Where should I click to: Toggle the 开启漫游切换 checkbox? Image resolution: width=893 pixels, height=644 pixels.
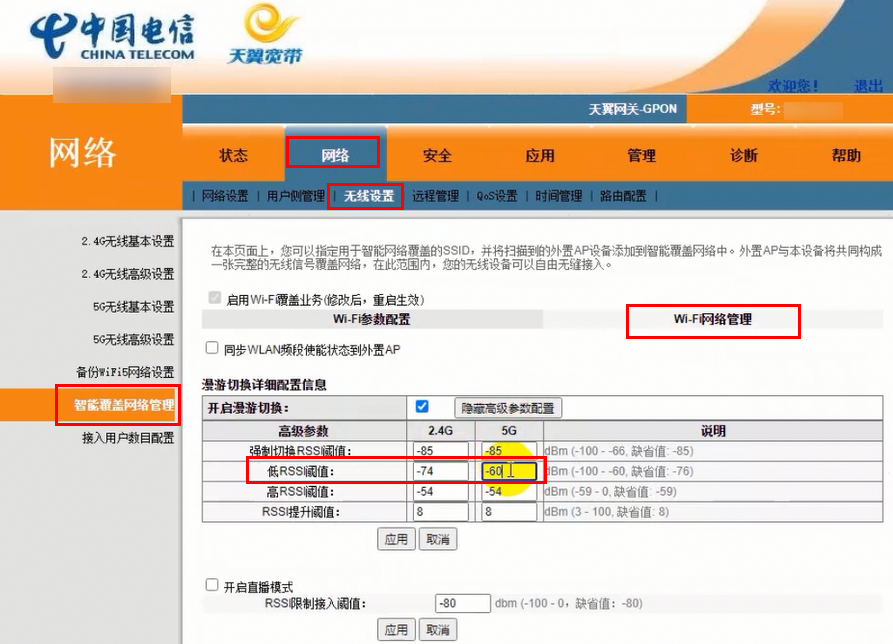422,407
